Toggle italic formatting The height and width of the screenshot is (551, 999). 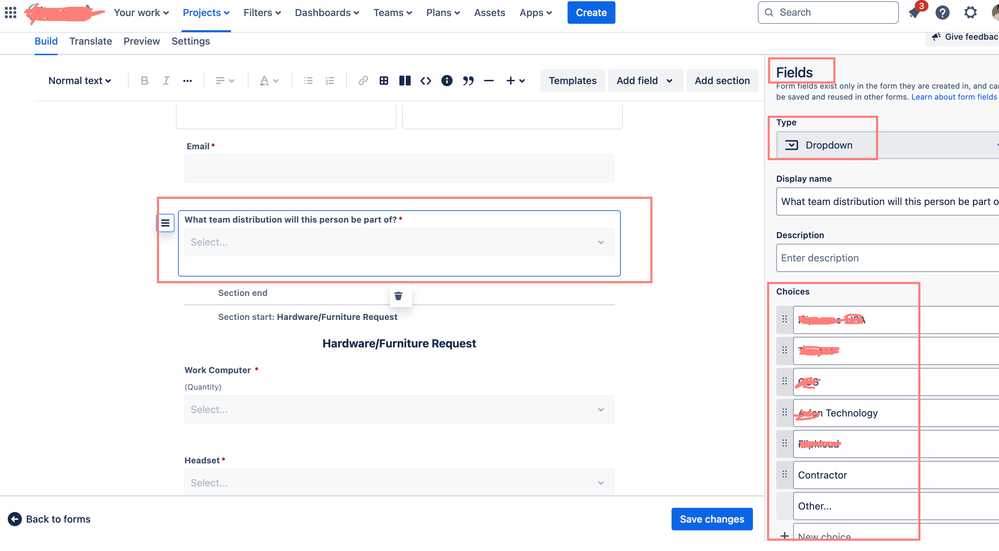[166, 81]
